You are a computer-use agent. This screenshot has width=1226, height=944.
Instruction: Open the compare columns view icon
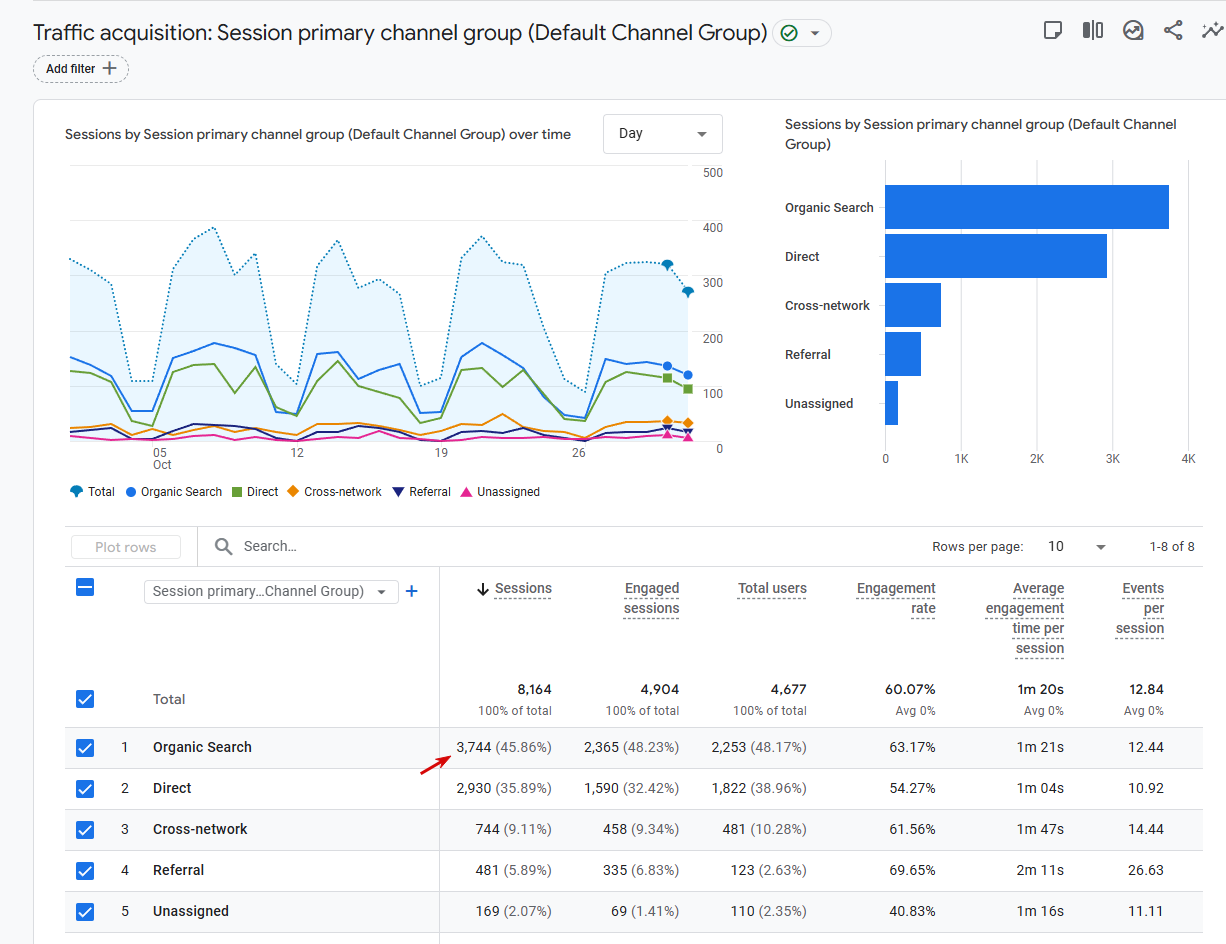(x=1092, y=30)
